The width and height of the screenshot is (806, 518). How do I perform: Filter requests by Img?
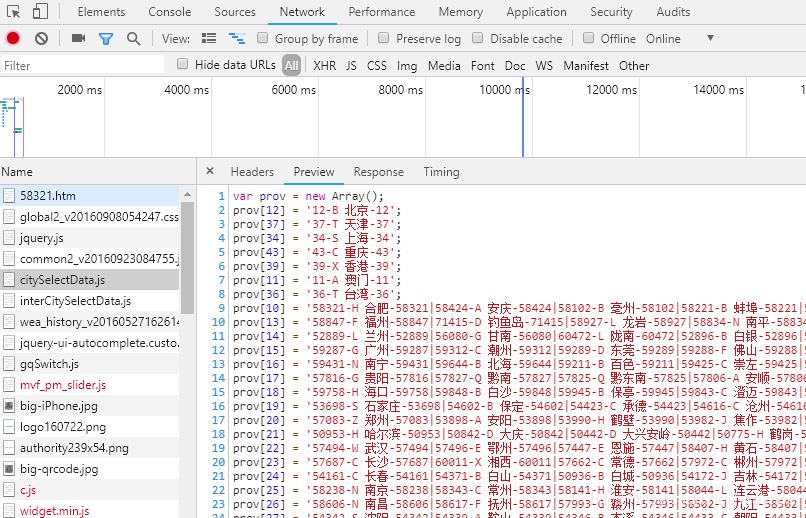(407, 66)
